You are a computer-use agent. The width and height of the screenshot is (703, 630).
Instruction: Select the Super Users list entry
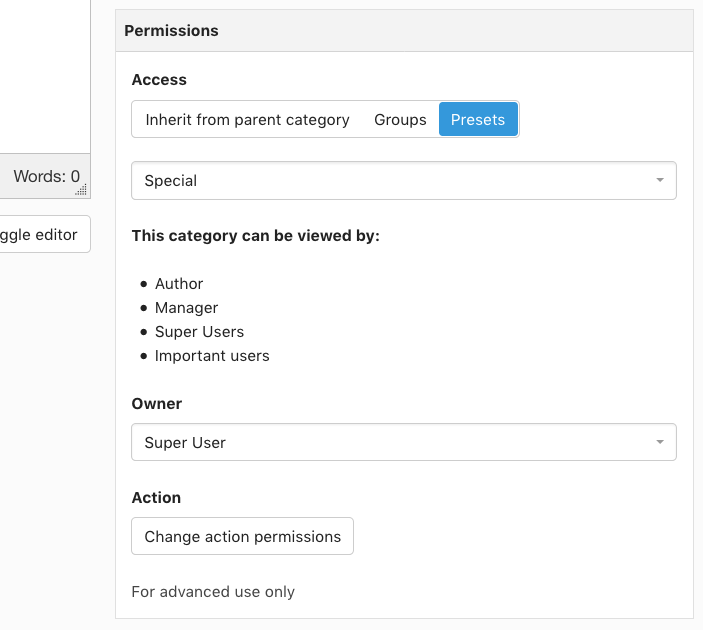(x=199, y=332)
